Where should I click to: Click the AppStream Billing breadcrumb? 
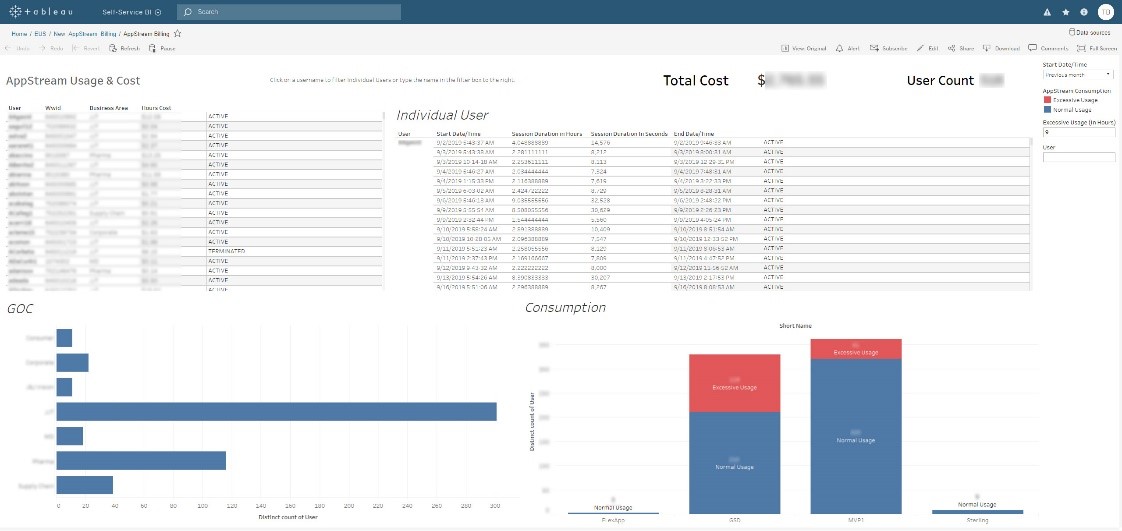coord(146,34)
